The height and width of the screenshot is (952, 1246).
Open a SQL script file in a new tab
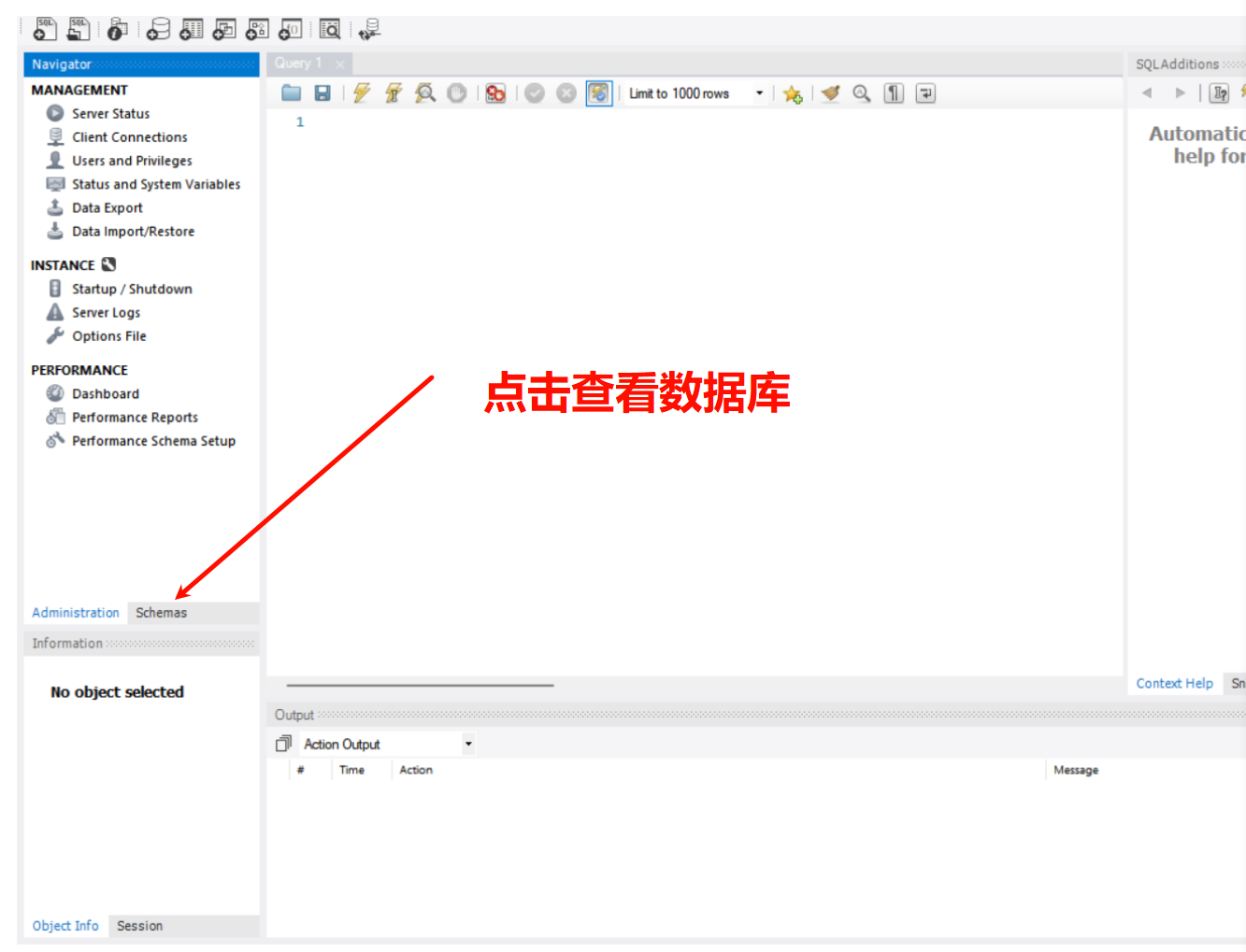[x=79, y=29]
